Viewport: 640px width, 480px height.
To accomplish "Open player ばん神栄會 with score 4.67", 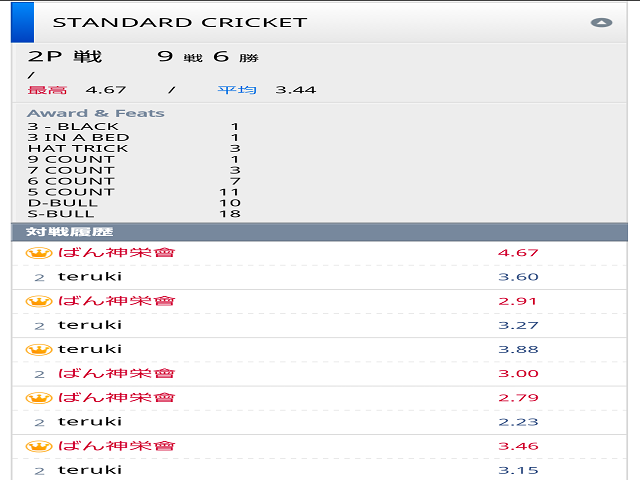I will tap(117, 253).
